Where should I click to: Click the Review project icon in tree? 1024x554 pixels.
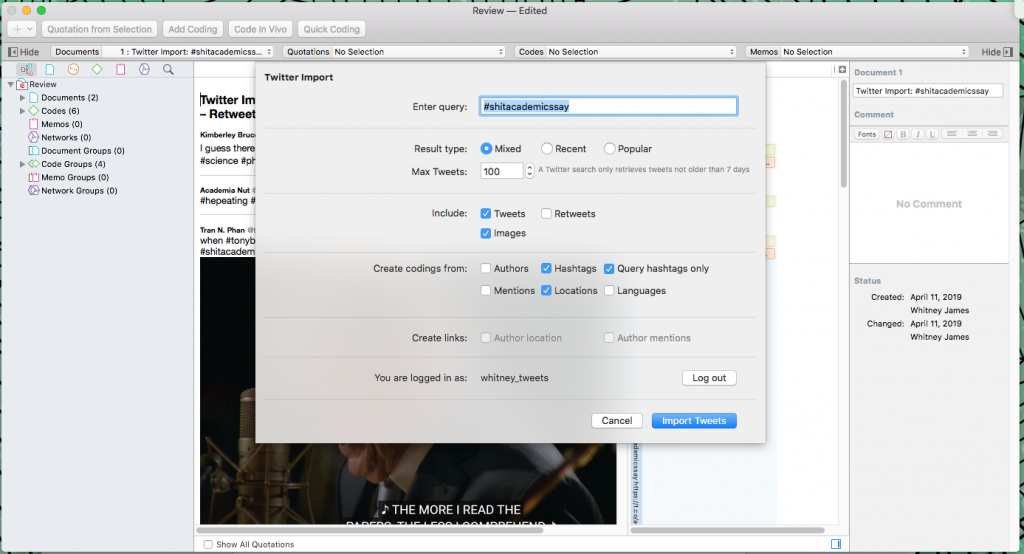click(22, 84)
